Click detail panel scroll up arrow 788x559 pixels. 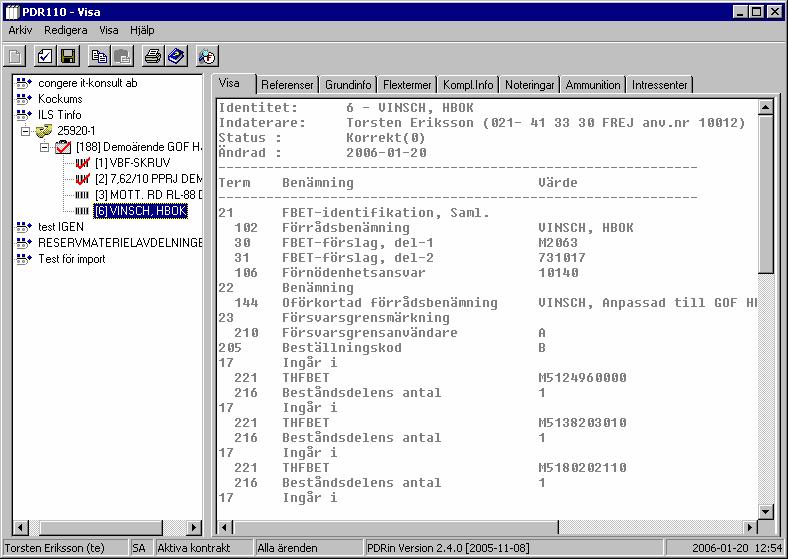click(765, 107)
